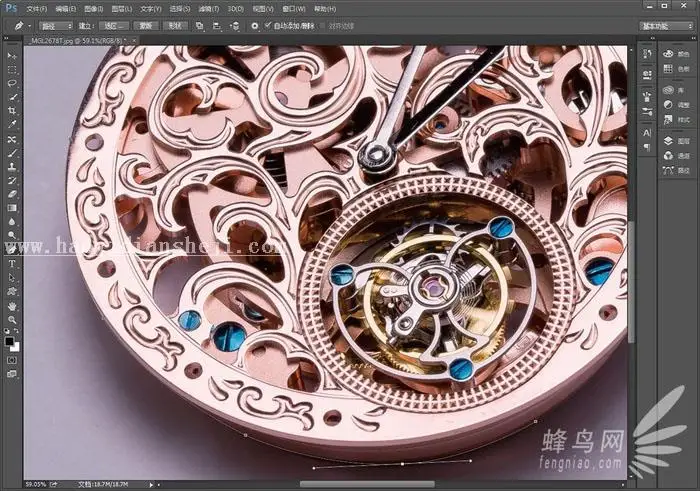The height and width of the screenshot is (491, 700).
Task: Click the Mask make button
Action: pos(146,26)
